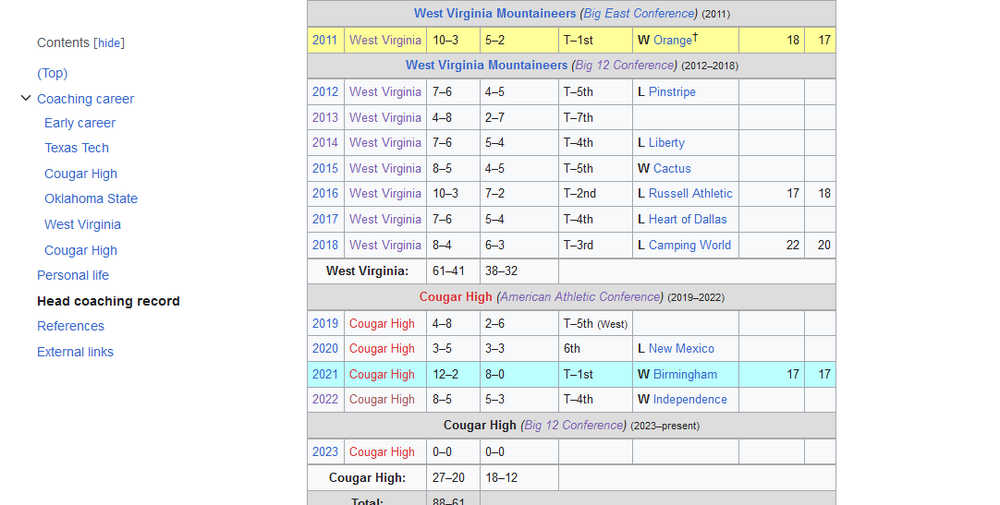1000x505 pixels.
Task: Click the Heart of Dallas bowl link
Action: coord(688,219)
